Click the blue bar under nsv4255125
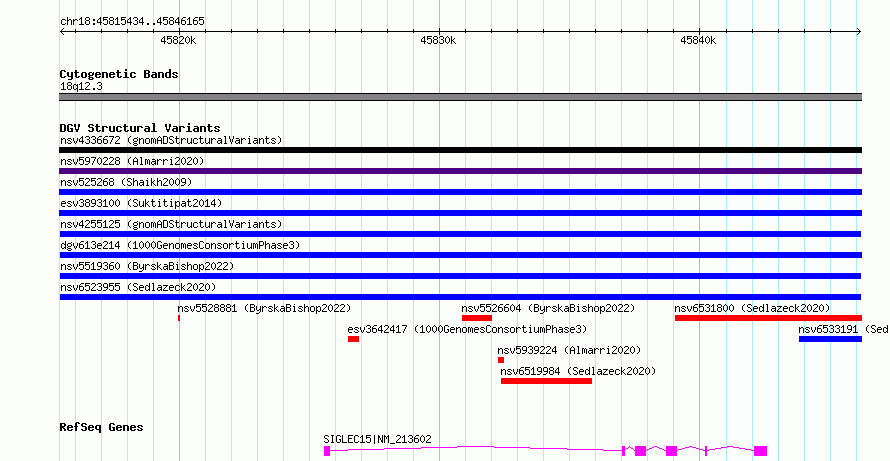Viewport: 890px width, 461px height. tap(460, 234)
